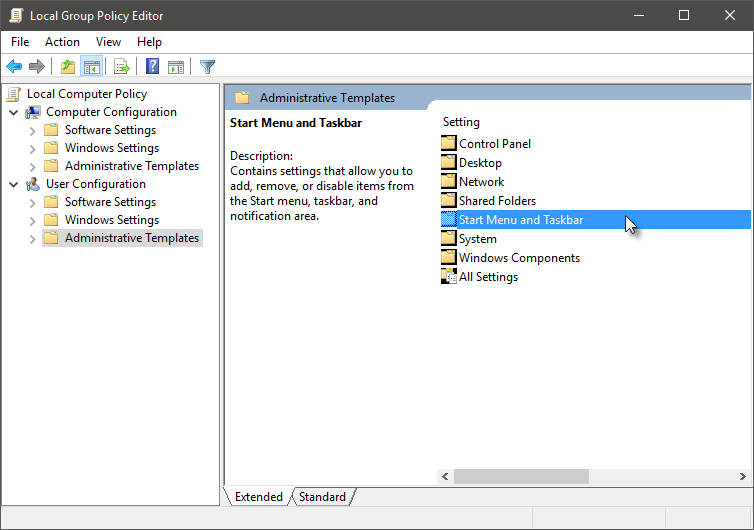Select Start Menu and Taskbar entry
Screen dimensions: 754x530
pos(595,220)
